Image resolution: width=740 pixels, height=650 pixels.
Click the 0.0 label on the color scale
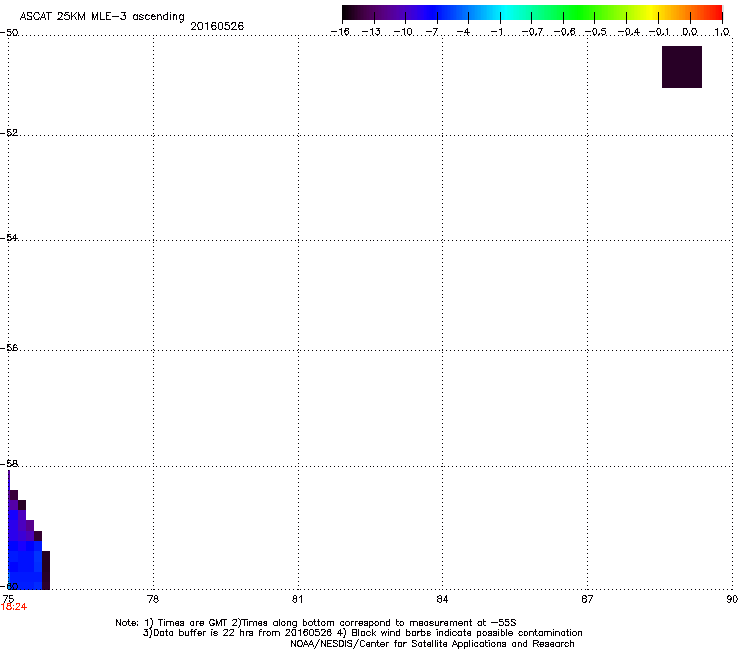[x=690, y=32]
